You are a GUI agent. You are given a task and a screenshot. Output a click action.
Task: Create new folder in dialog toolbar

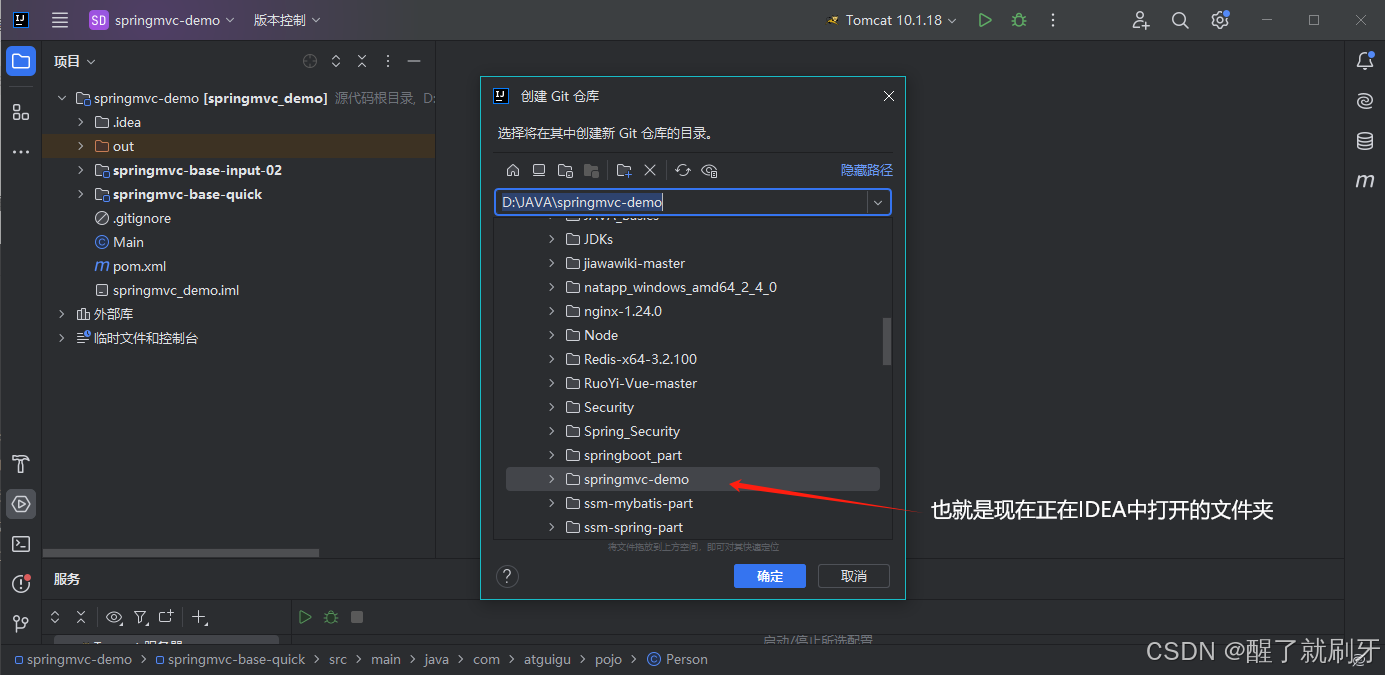pyautogui.click(x=624, y=170)
